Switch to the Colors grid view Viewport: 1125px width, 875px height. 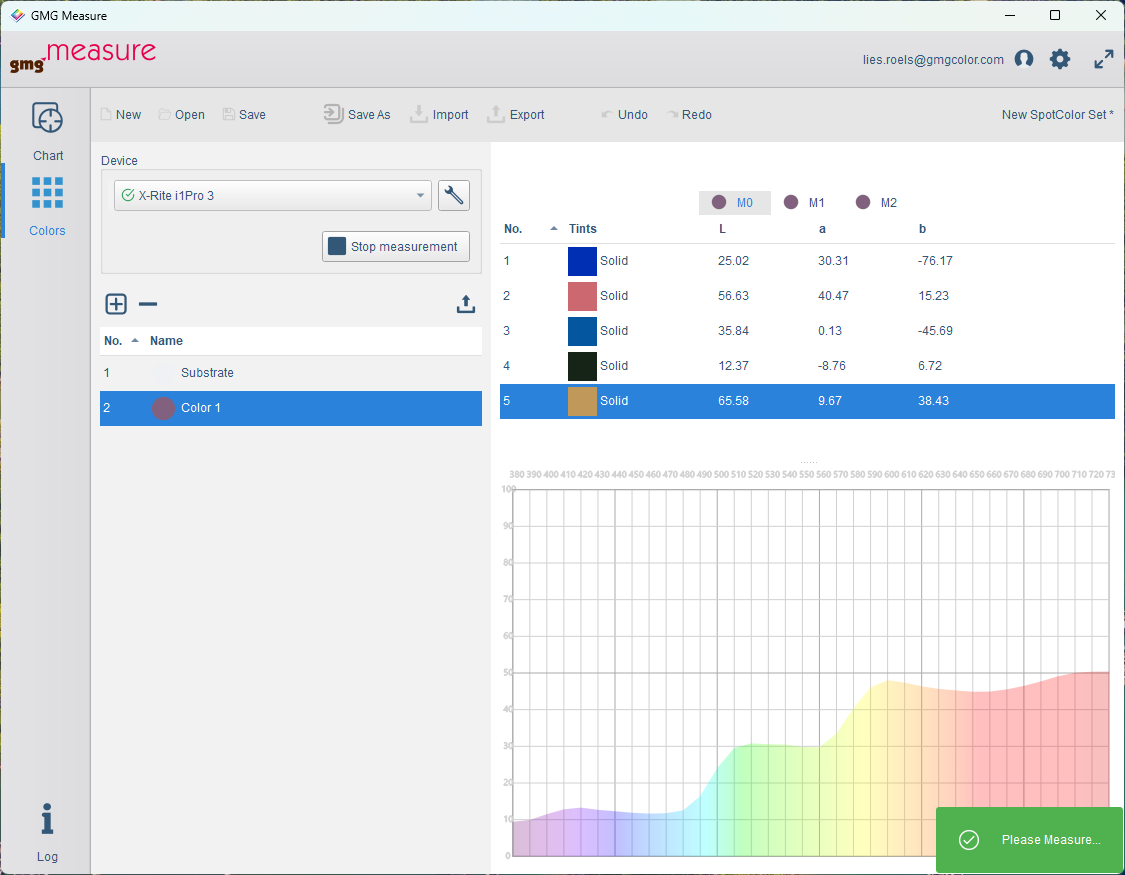coord(47,207)
